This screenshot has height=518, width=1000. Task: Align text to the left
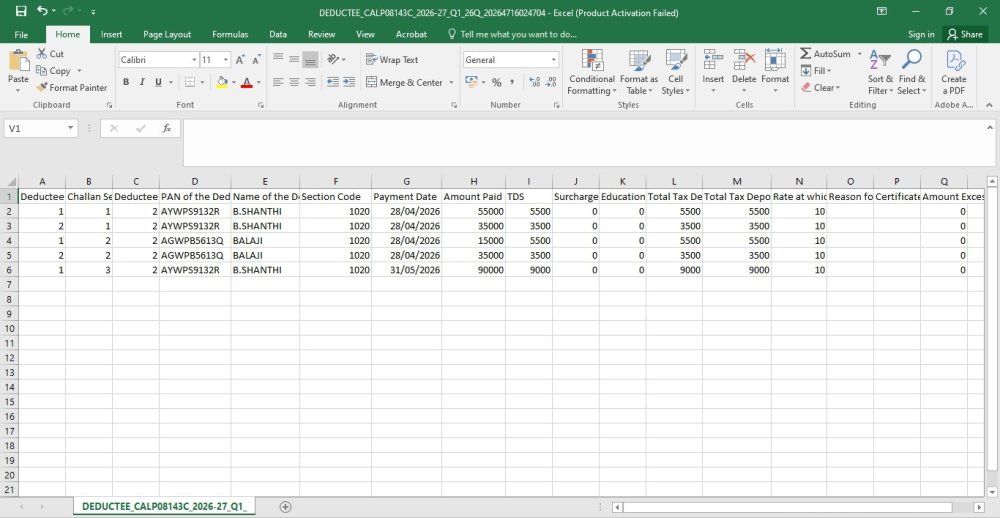278,82
